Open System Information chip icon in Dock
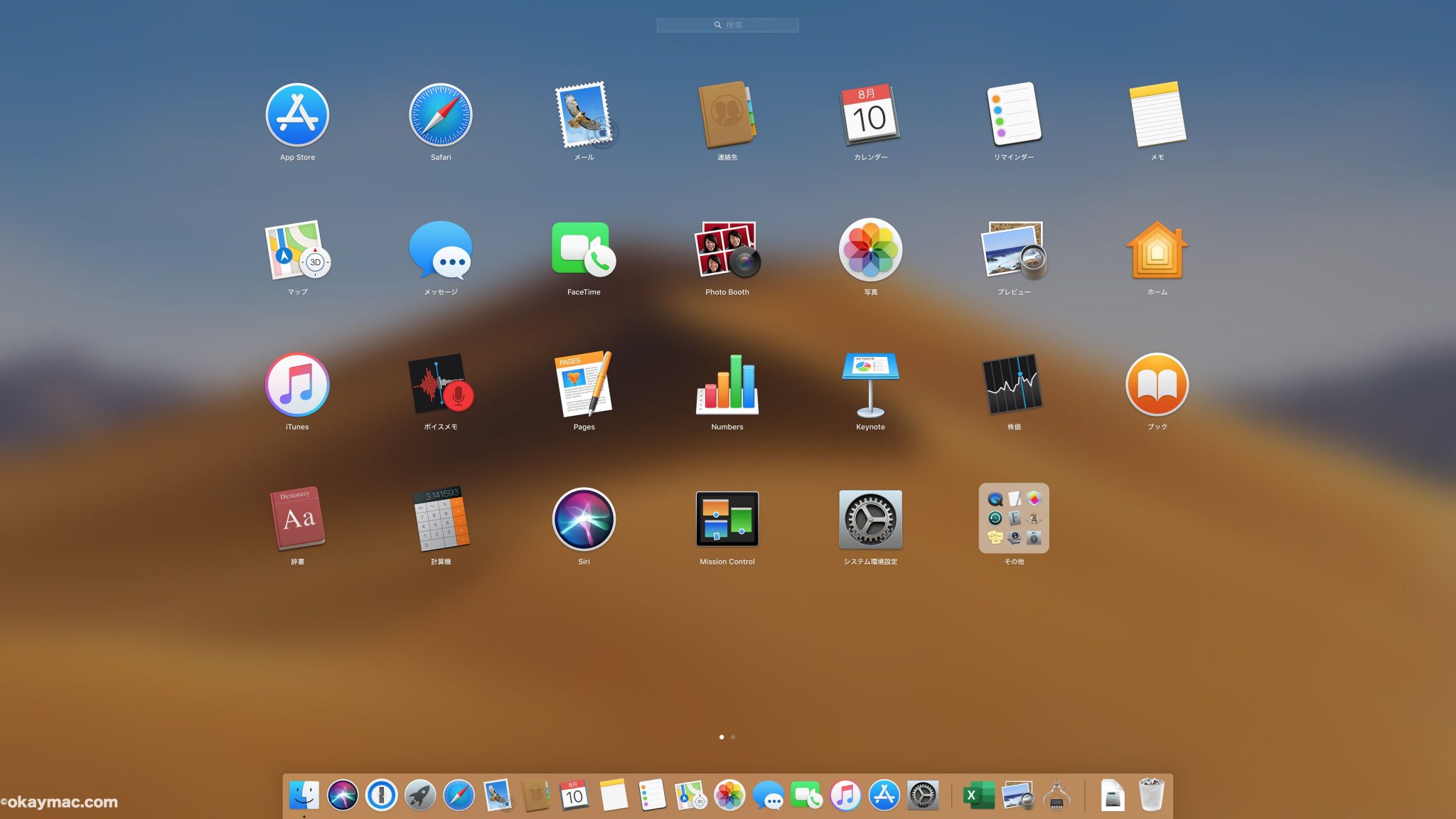 click(x=1056, y=795)
